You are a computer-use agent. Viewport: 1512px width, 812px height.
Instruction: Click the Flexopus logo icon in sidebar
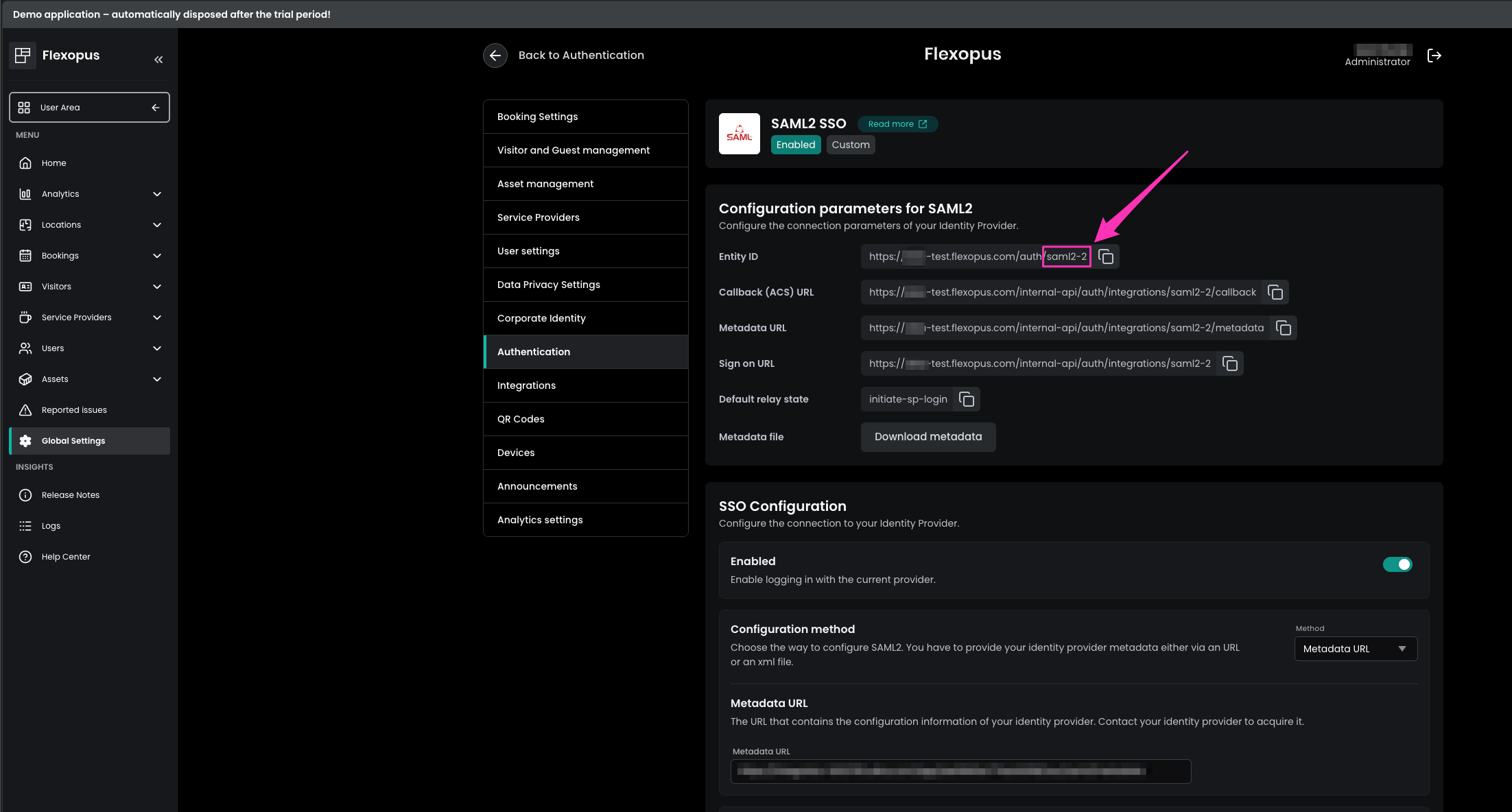point(23,55)
